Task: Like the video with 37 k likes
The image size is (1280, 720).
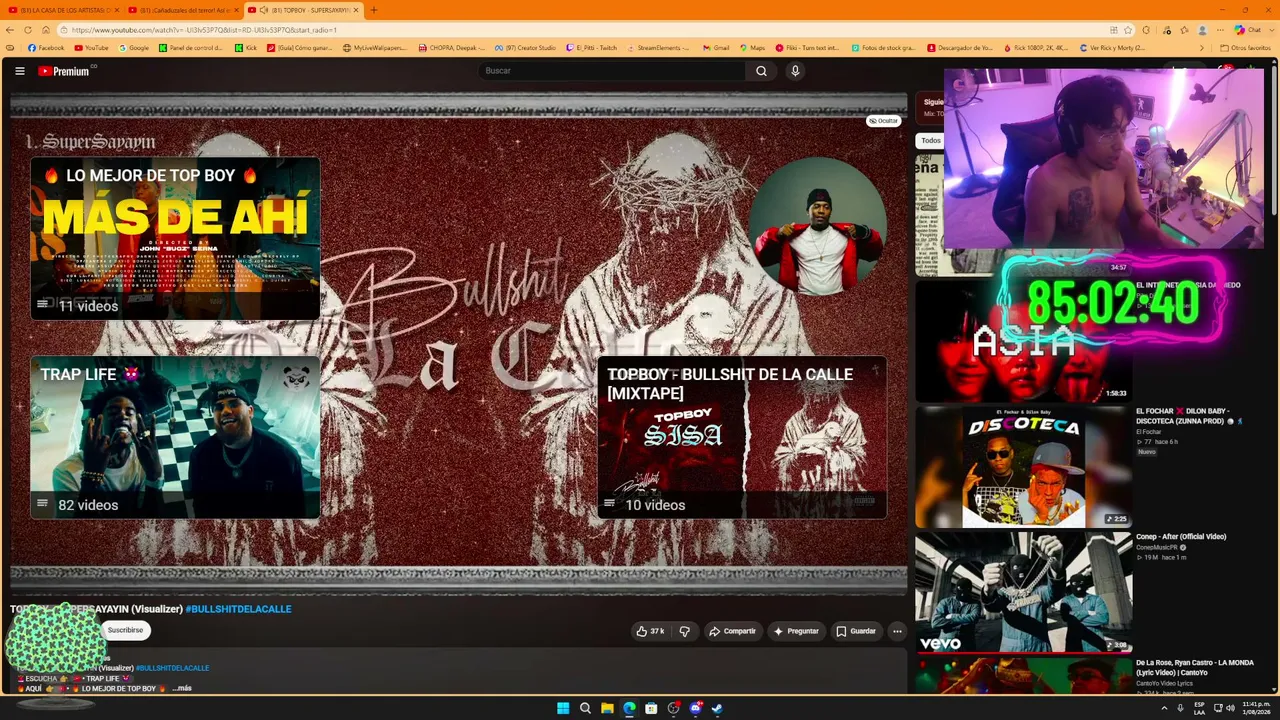Action: [650, 631]
